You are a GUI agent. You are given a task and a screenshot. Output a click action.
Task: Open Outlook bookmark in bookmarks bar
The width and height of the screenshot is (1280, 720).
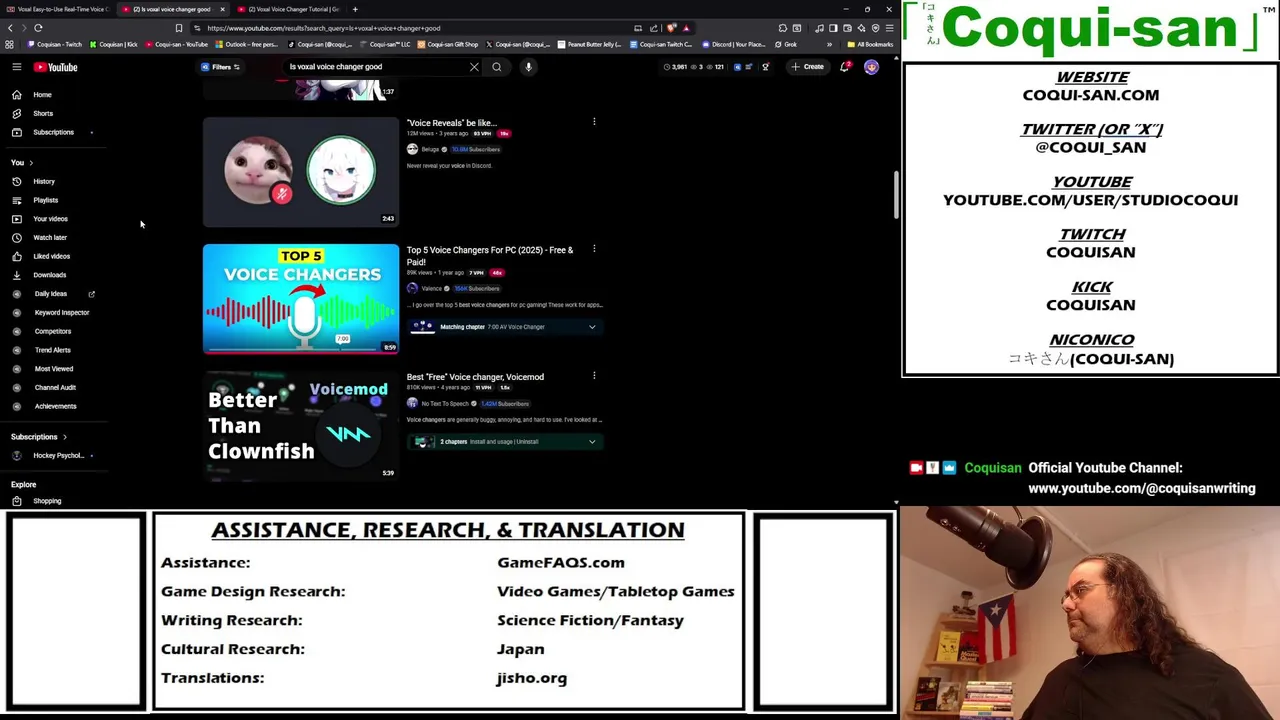coord(246,44)
